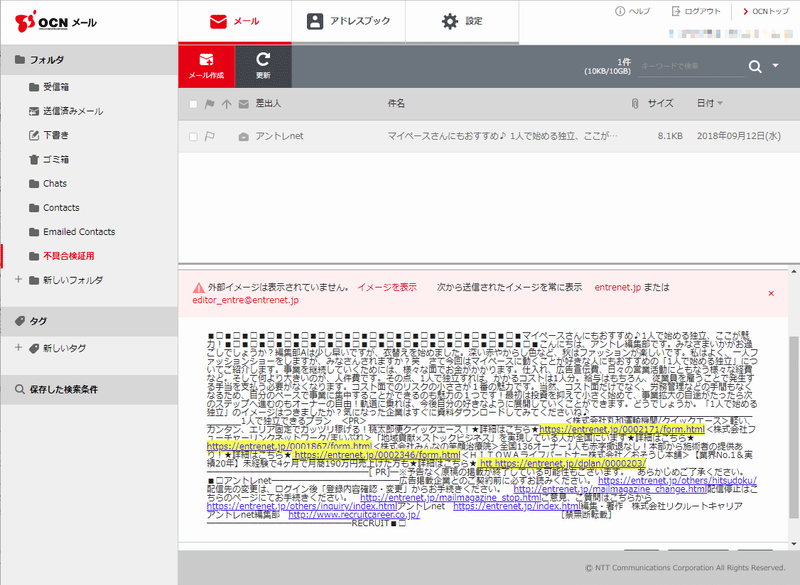This screenshot has width=800, height=585.
Task: Close the external image warning banner
Action: click(x=771, y=293)
